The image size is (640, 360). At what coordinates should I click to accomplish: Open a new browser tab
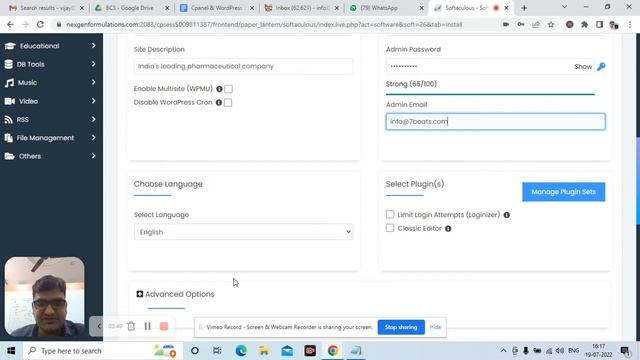click(x=524, y=8)
